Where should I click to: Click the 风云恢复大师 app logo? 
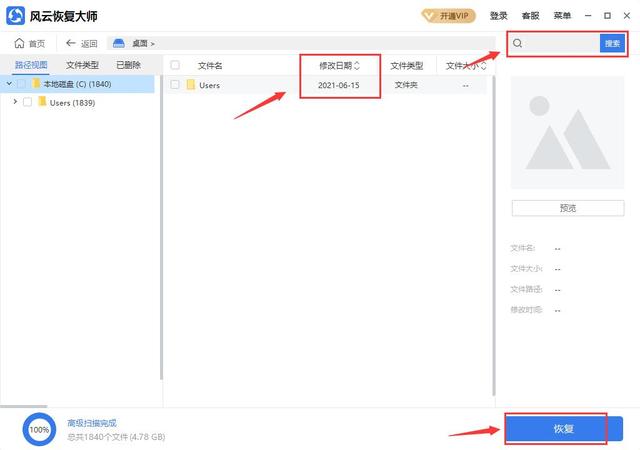click(16, 16)
